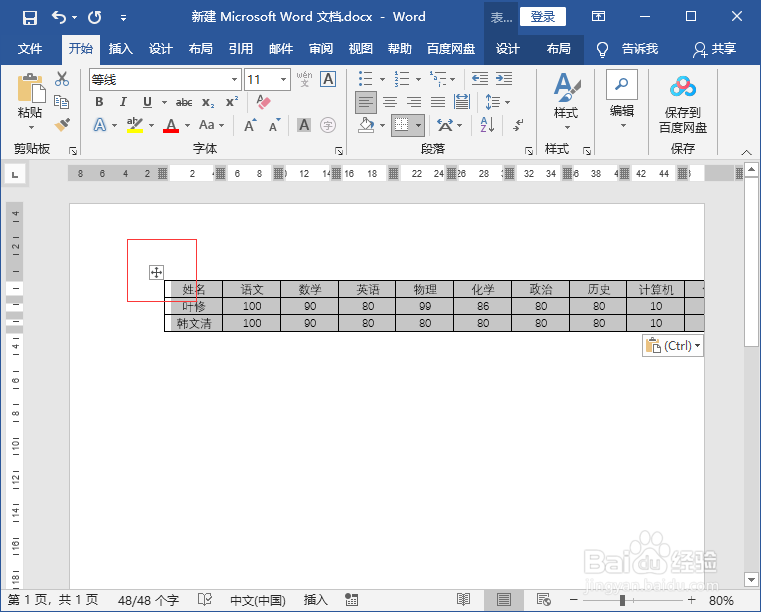Toggle subscript formatting

[x=208, y=102]
